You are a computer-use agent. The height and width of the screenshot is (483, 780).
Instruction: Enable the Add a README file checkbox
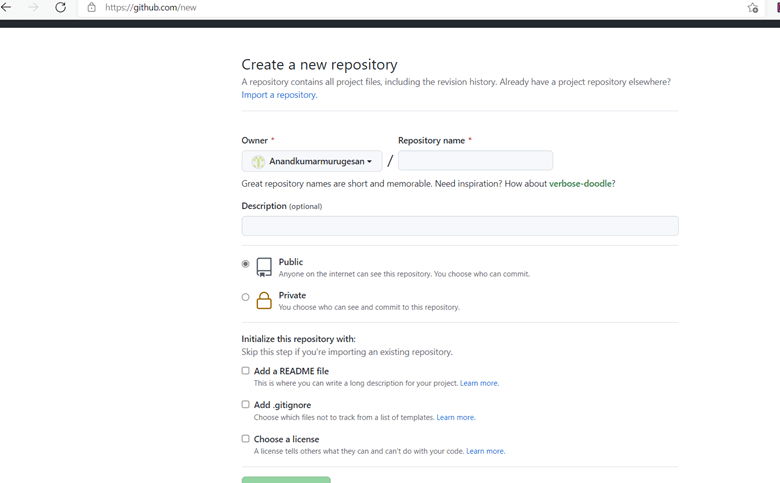coord(245,371)
